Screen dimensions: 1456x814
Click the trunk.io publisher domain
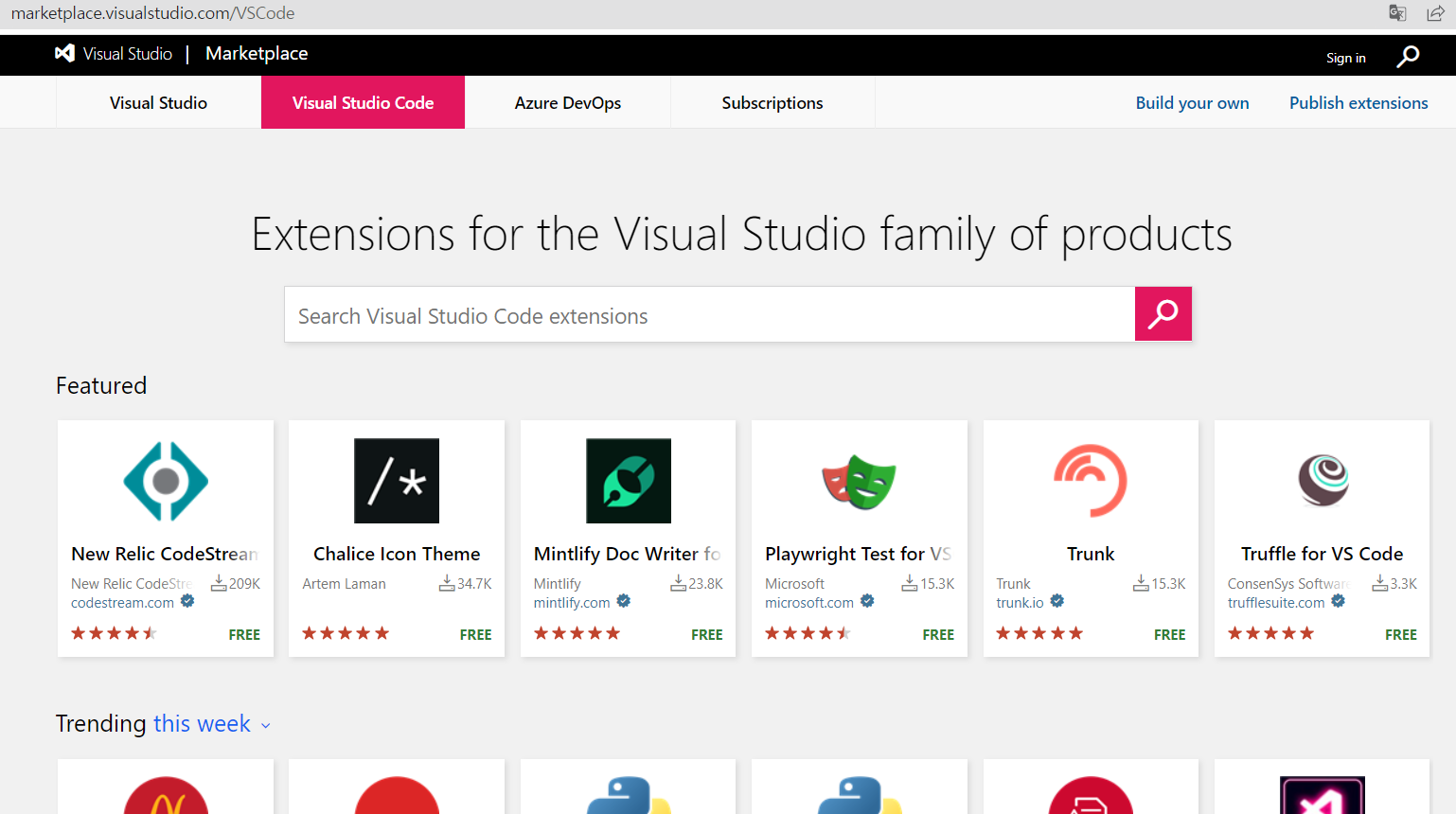click(x=1020, y=603)
